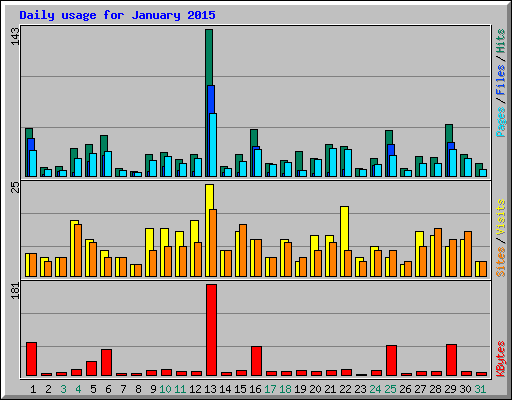Click day 26 on the x-axis
This screenshot has height=400, width=512.
coord(405,389)
